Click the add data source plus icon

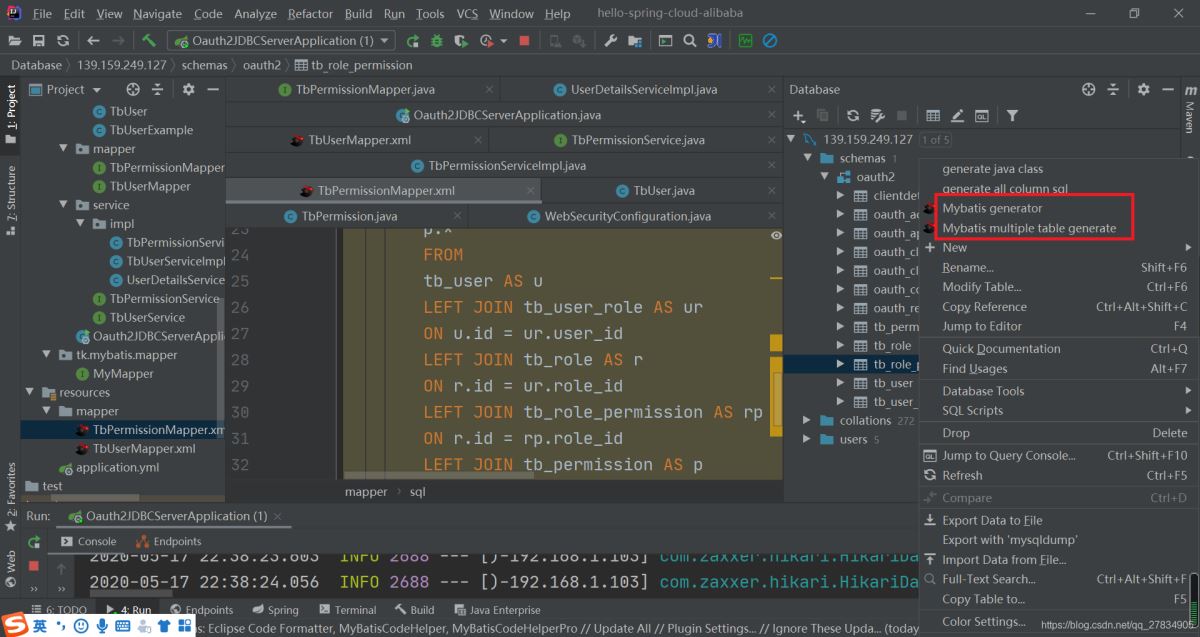[x=799, y=116]
